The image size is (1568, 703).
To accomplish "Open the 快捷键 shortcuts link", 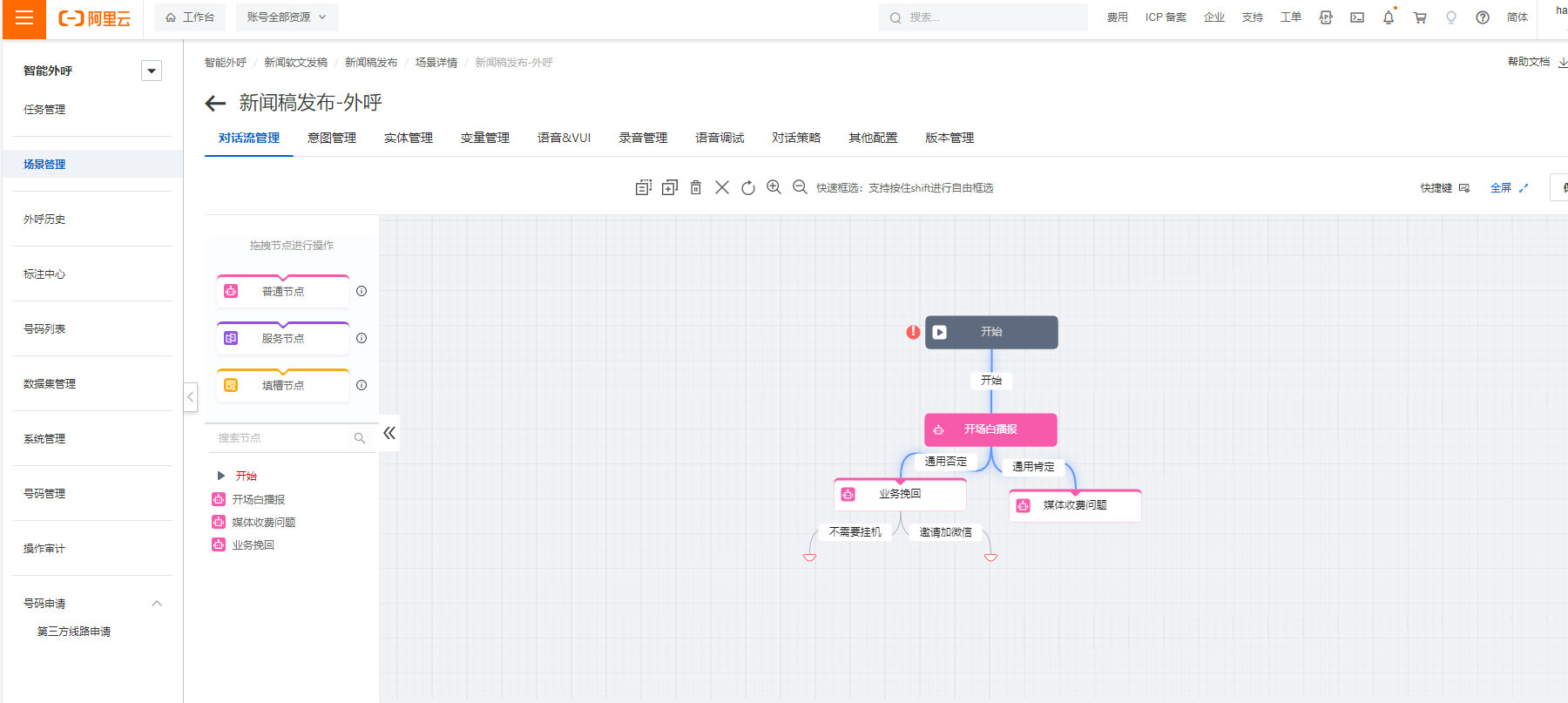I will point(1445,188).
